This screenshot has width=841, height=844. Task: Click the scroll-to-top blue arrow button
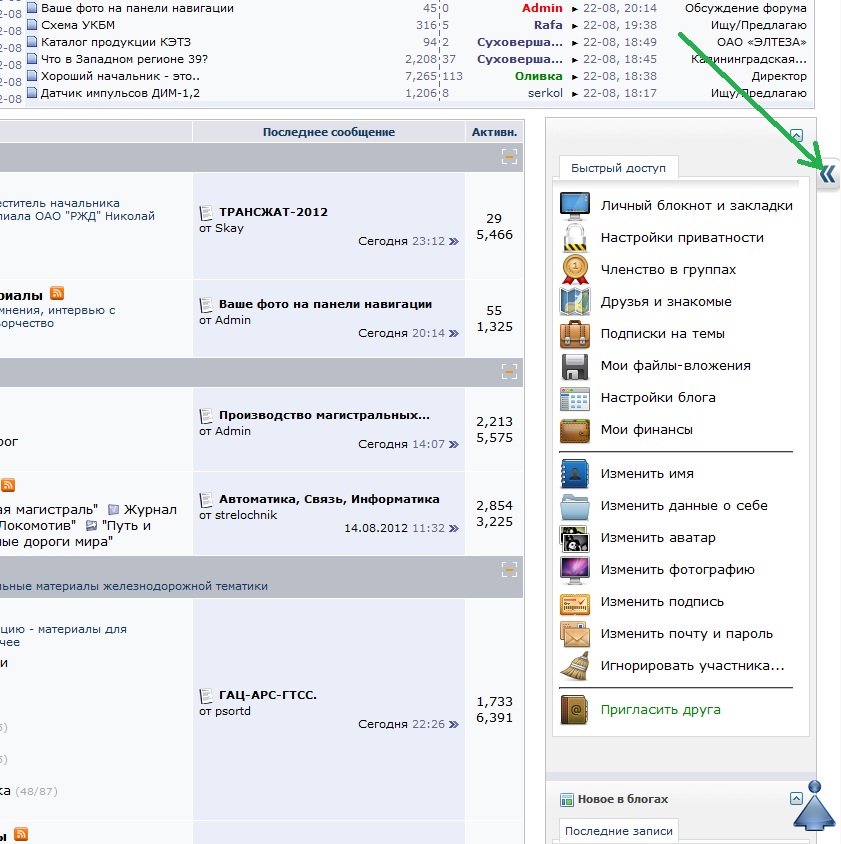click(x=814, y=806)
